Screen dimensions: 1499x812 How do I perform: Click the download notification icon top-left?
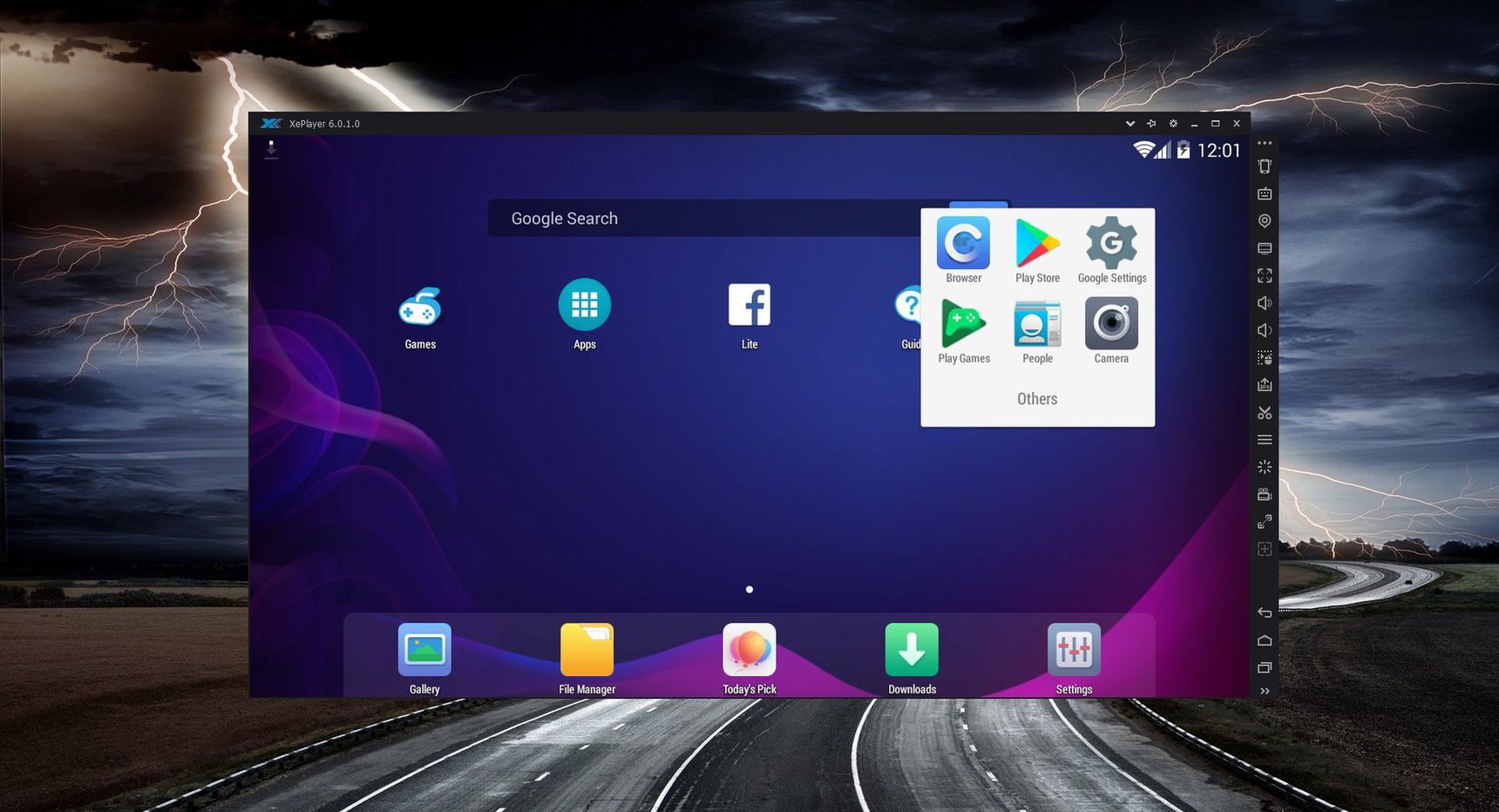click(x=271, y=150)
